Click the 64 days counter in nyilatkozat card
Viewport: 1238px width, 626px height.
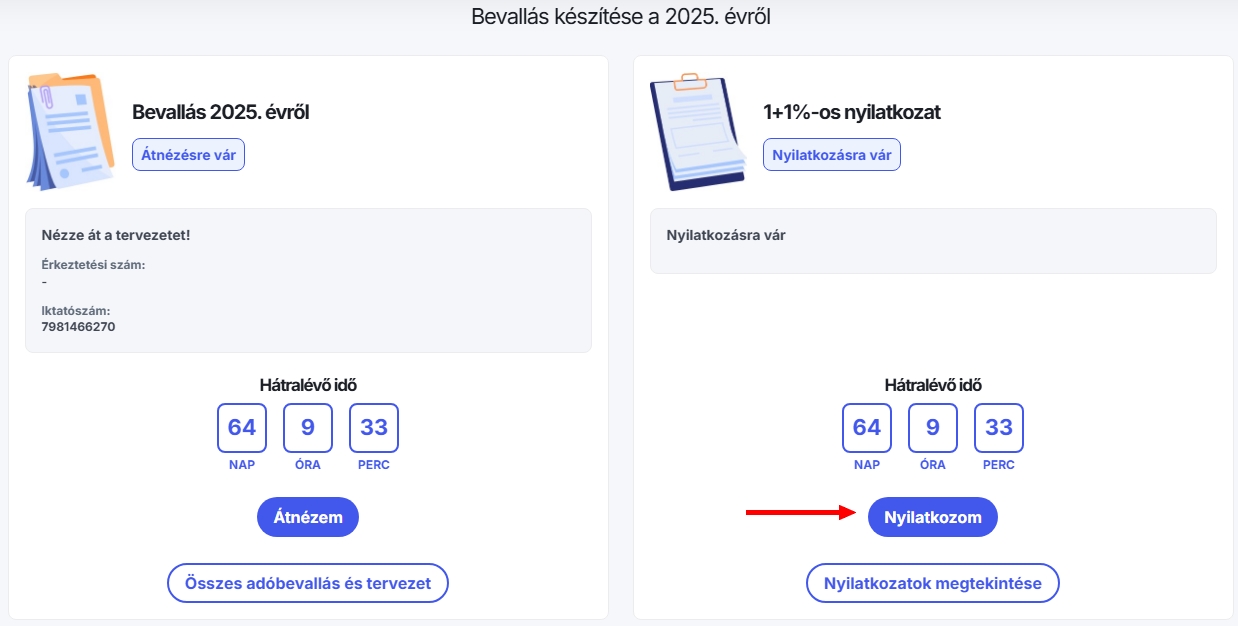click(x=867, y=428)
